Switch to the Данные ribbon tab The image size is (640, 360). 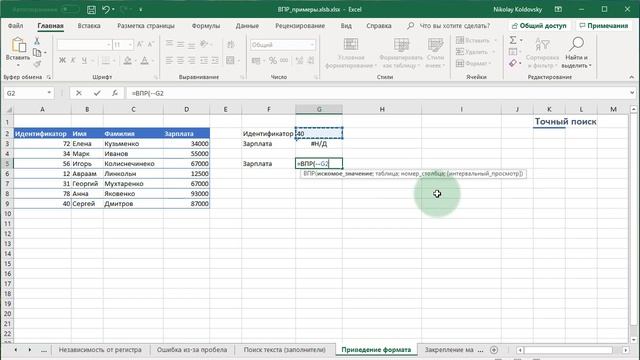point(247,26)
